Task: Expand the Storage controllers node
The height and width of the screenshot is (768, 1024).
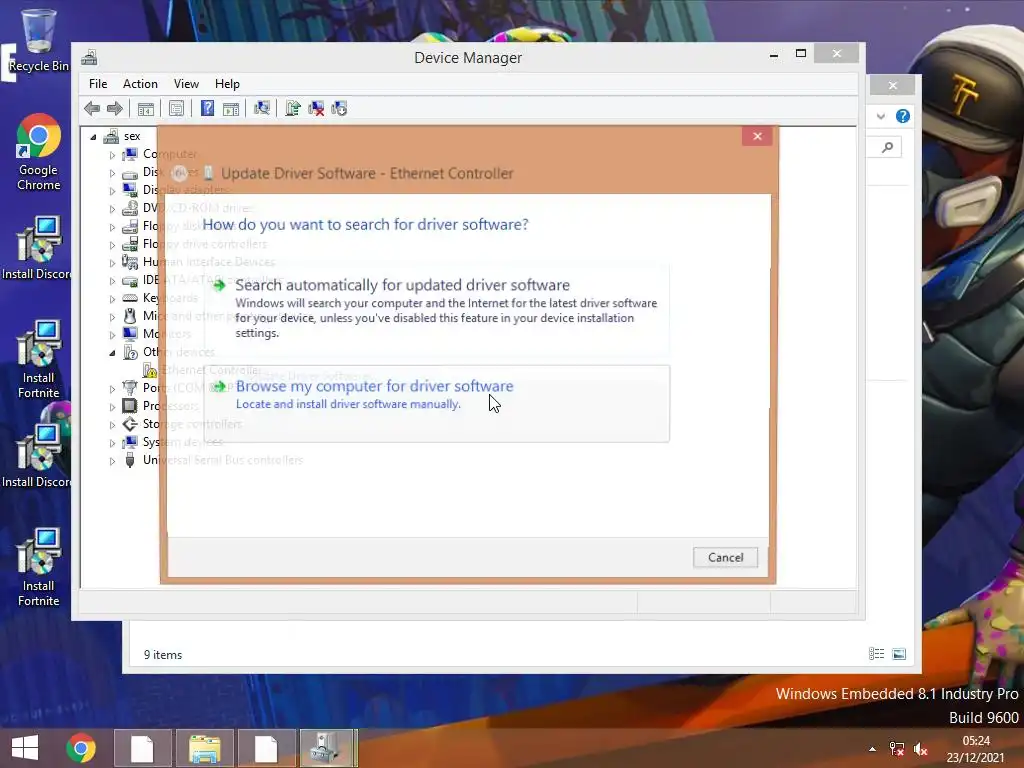Action: tap(112, 425)
